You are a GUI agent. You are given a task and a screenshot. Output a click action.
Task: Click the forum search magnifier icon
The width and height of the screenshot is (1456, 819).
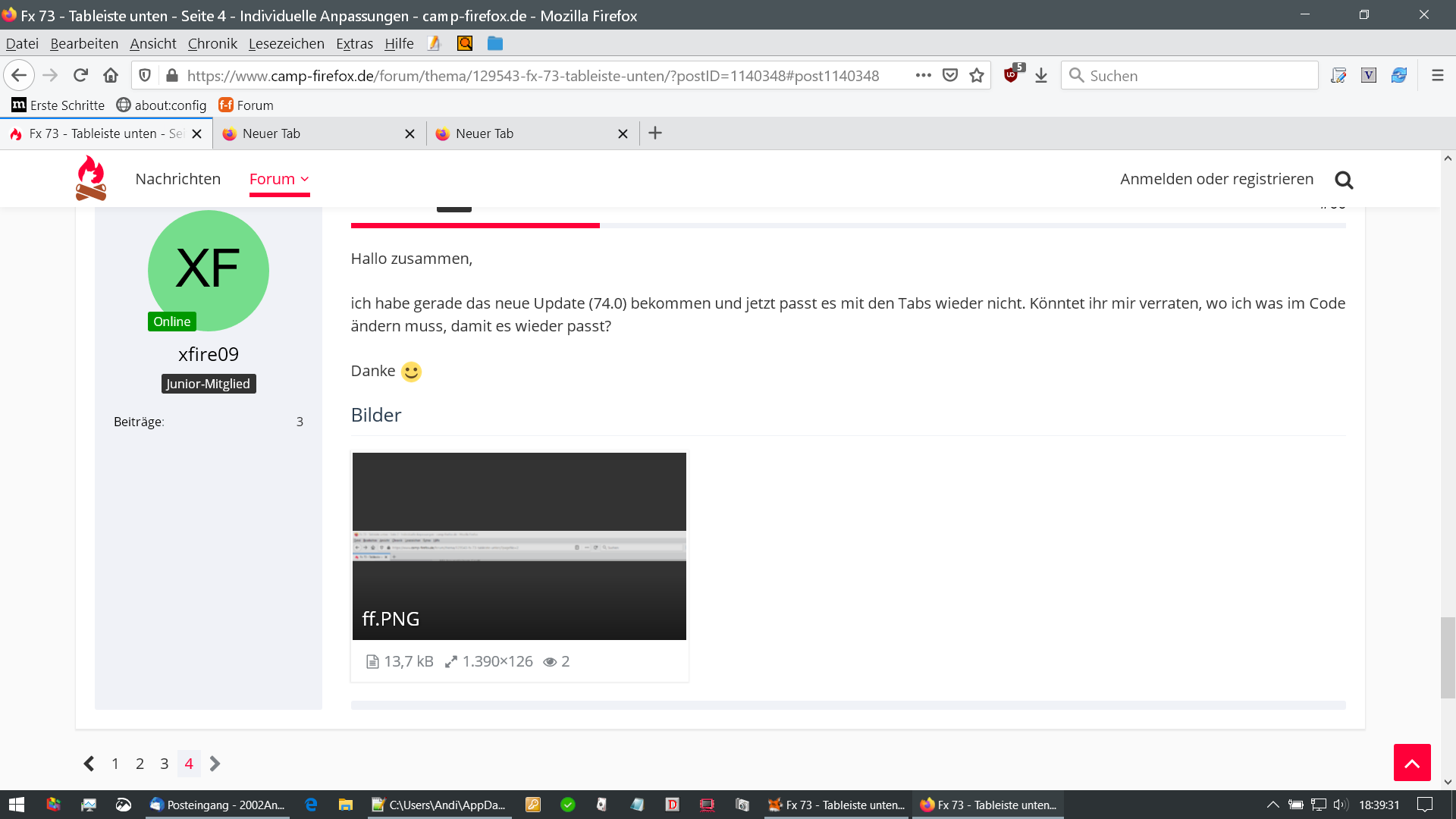coord(1344,180)
